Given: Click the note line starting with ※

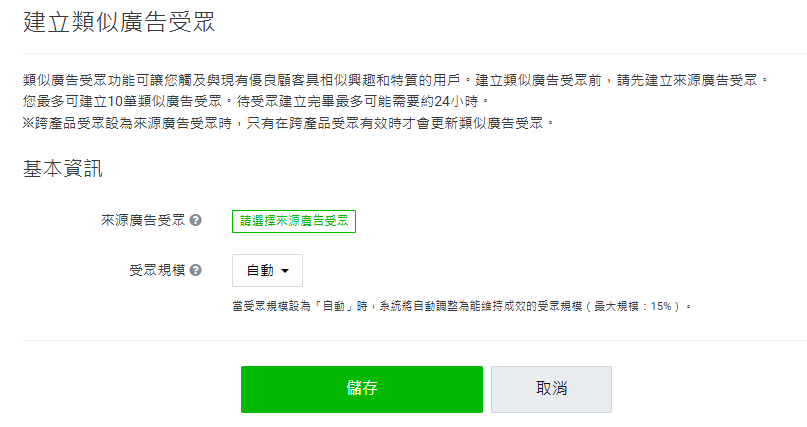Looking at the screenshot, I should tap(288, 123).
